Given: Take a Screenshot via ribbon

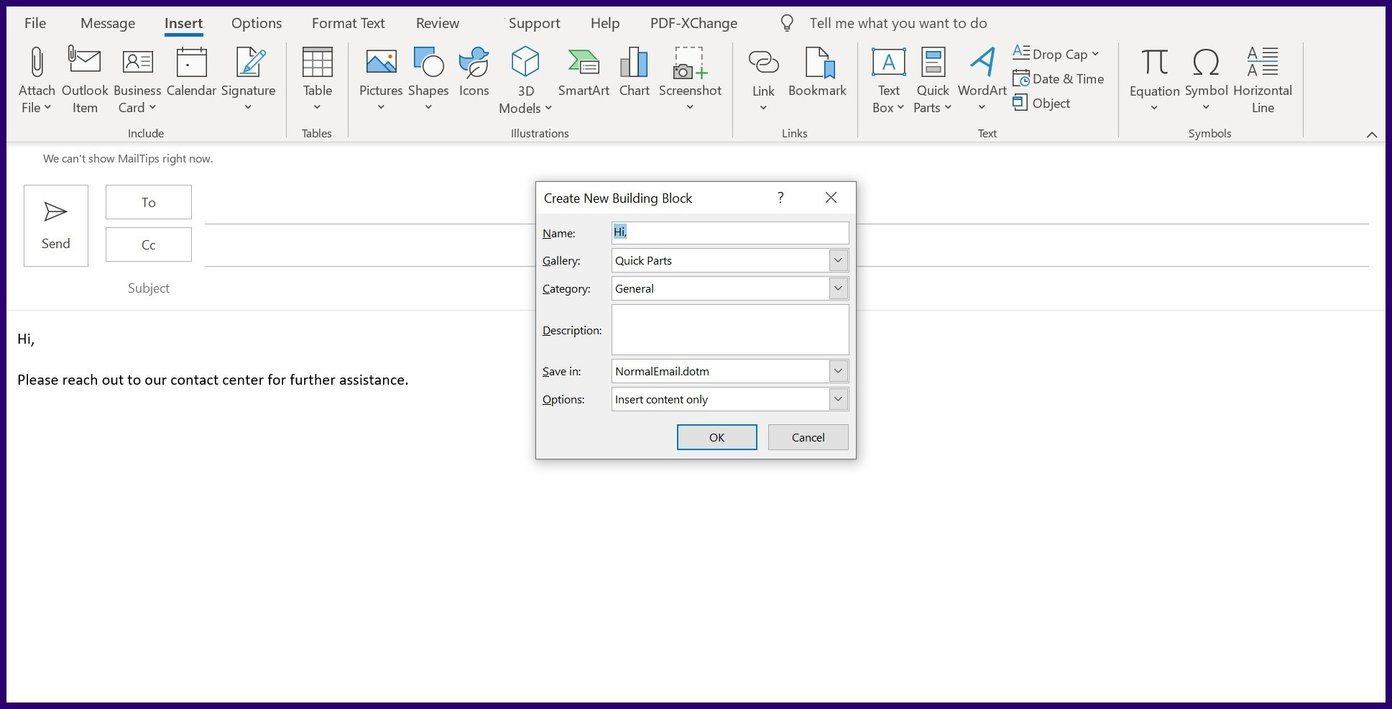Looking at the screenshot, I should (690, 80).
